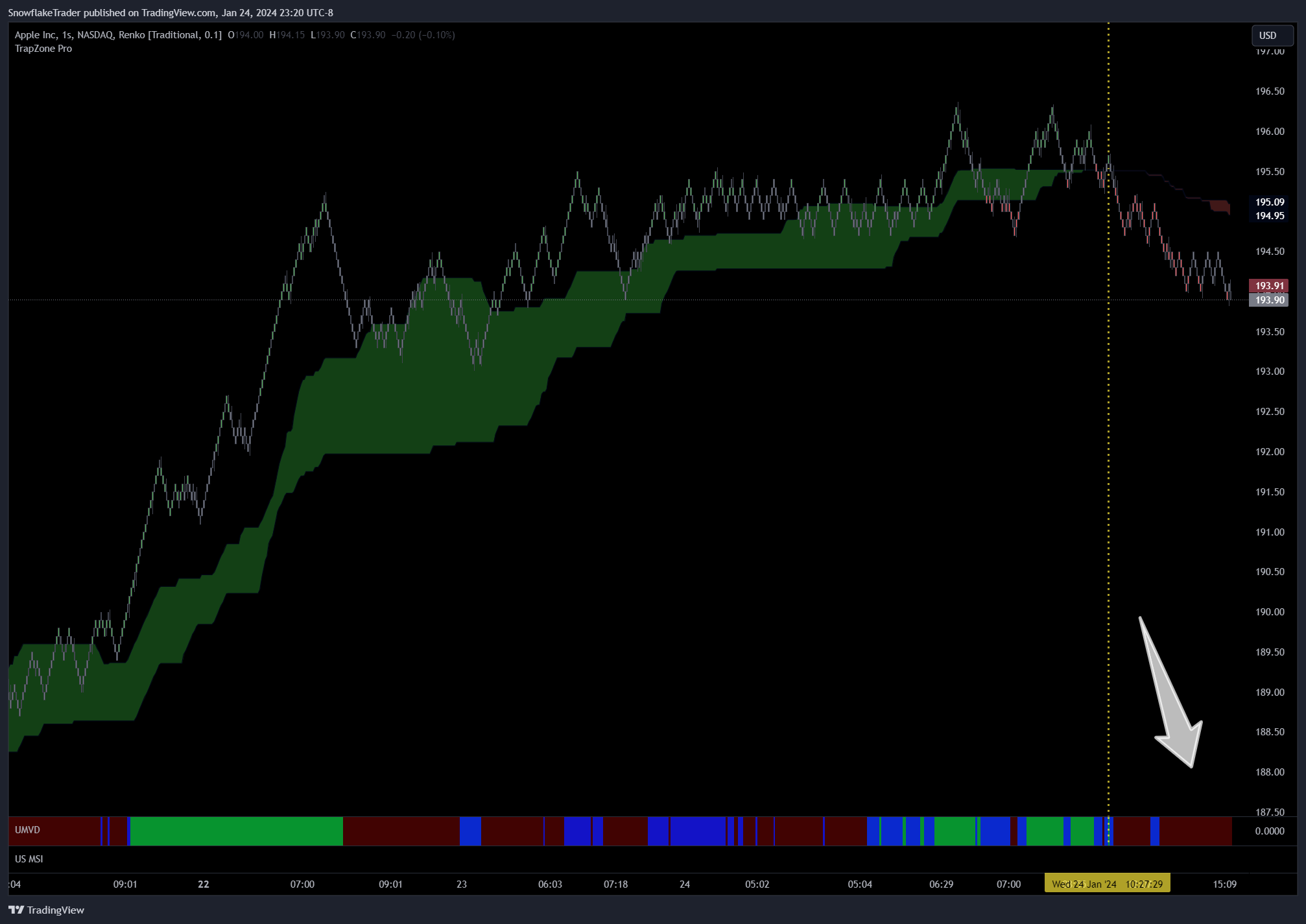Click the closing price C193.90 value
This screenshot has height=924, width=1306.
point(368,35)
